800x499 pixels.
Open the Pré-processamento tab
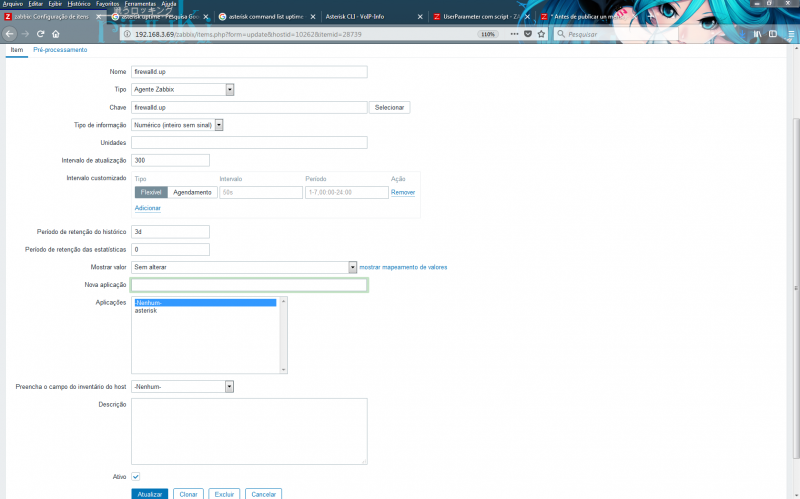click(x=60, y=50)
